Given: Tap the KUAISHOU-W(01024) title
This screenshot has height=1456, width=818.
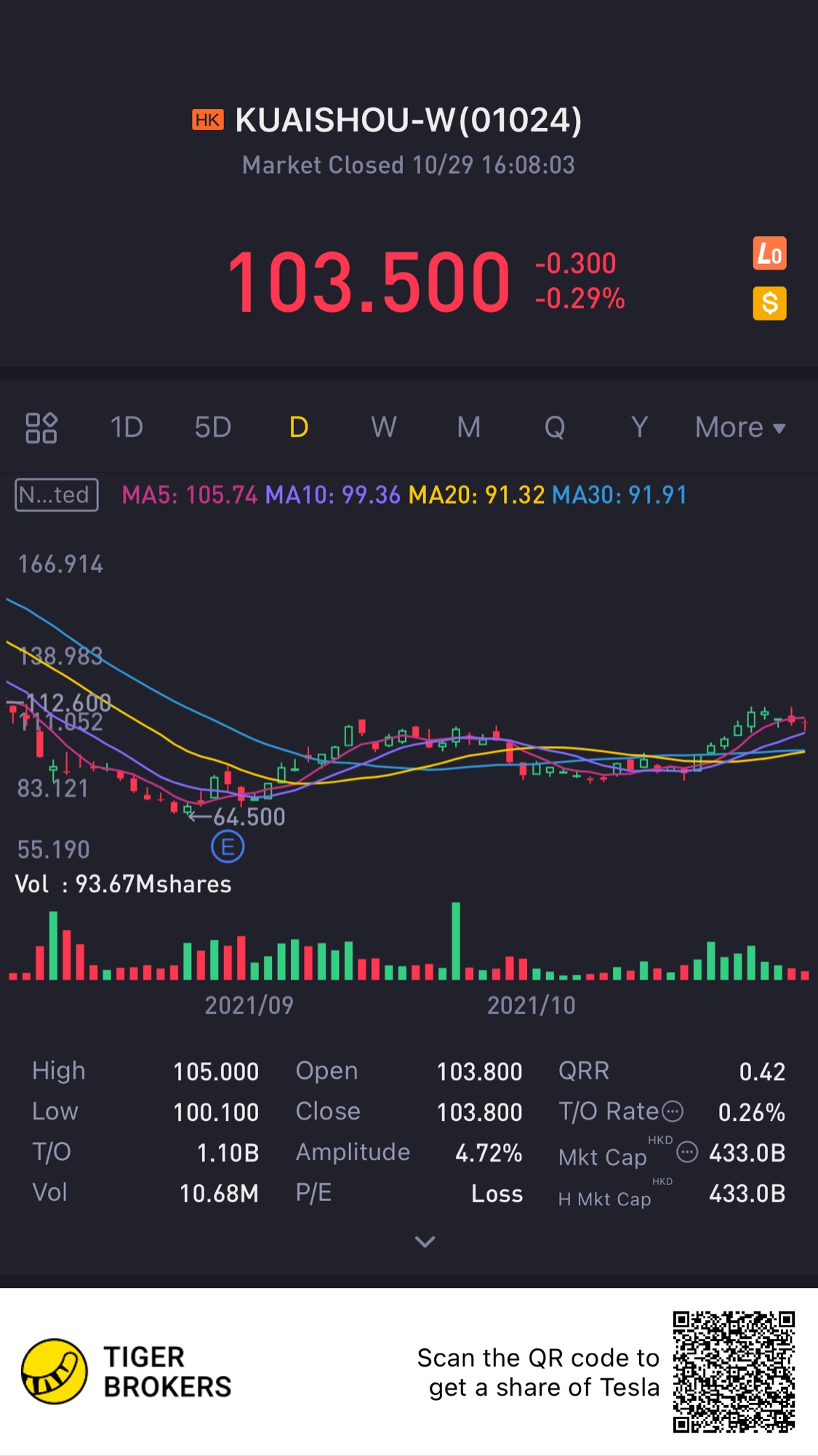Looking at the screenshot, I should (409, 120).
